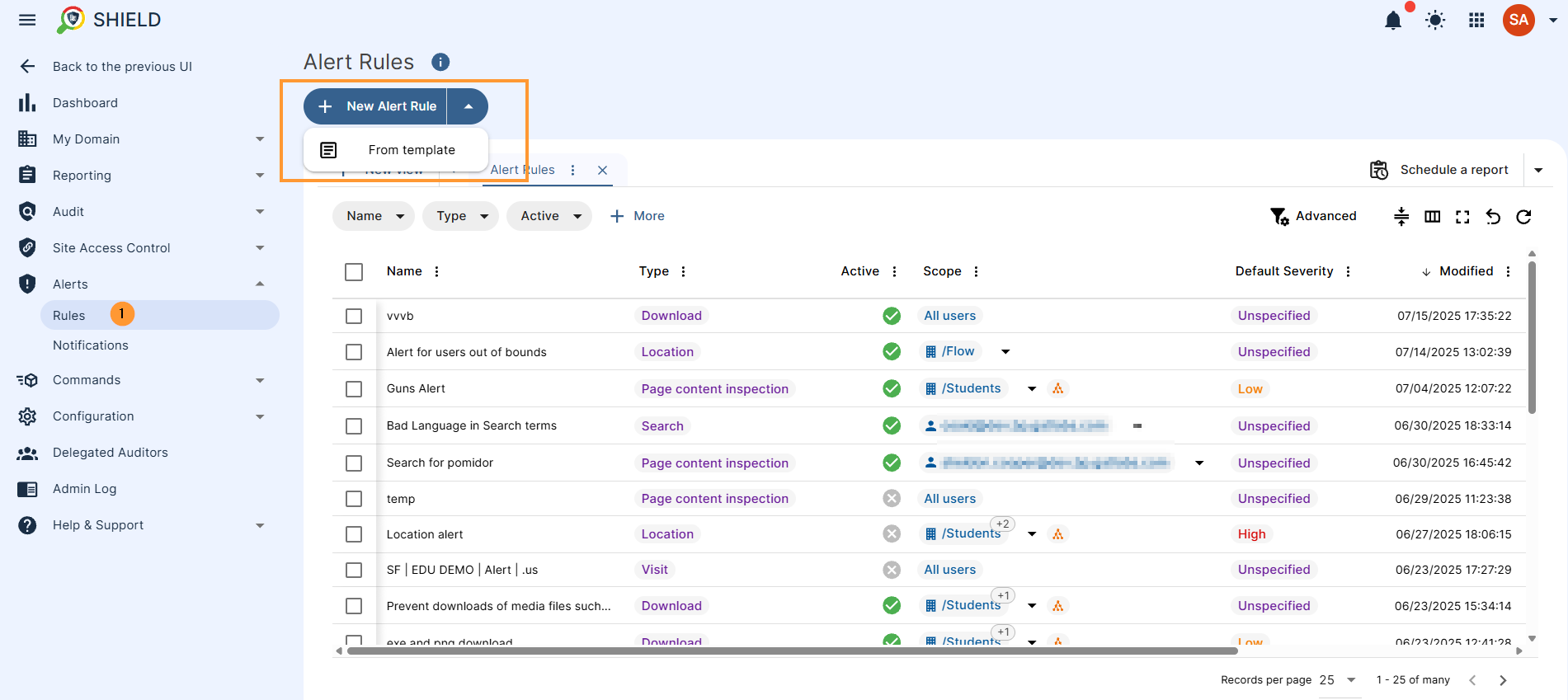Screen dimensions: 1568x700
Task: Open Notifications under Alerts
Action: 91,345
